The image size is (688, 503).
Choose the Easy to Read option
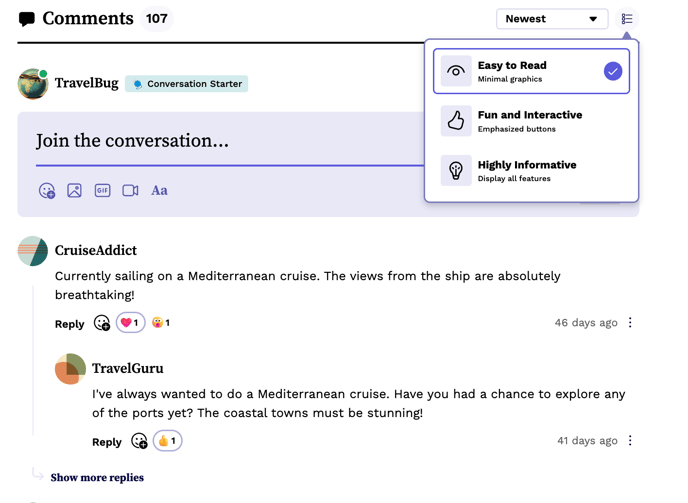(x=531, y=71)
